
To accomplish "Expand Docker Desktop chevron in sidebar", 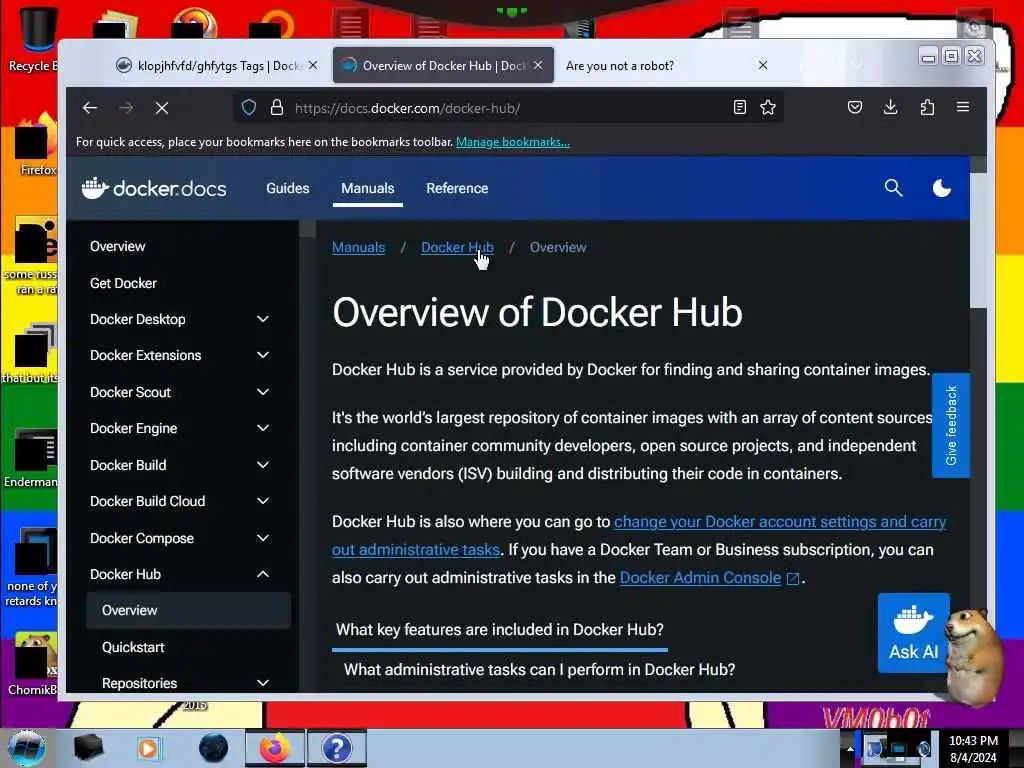I will pos(263,319).
